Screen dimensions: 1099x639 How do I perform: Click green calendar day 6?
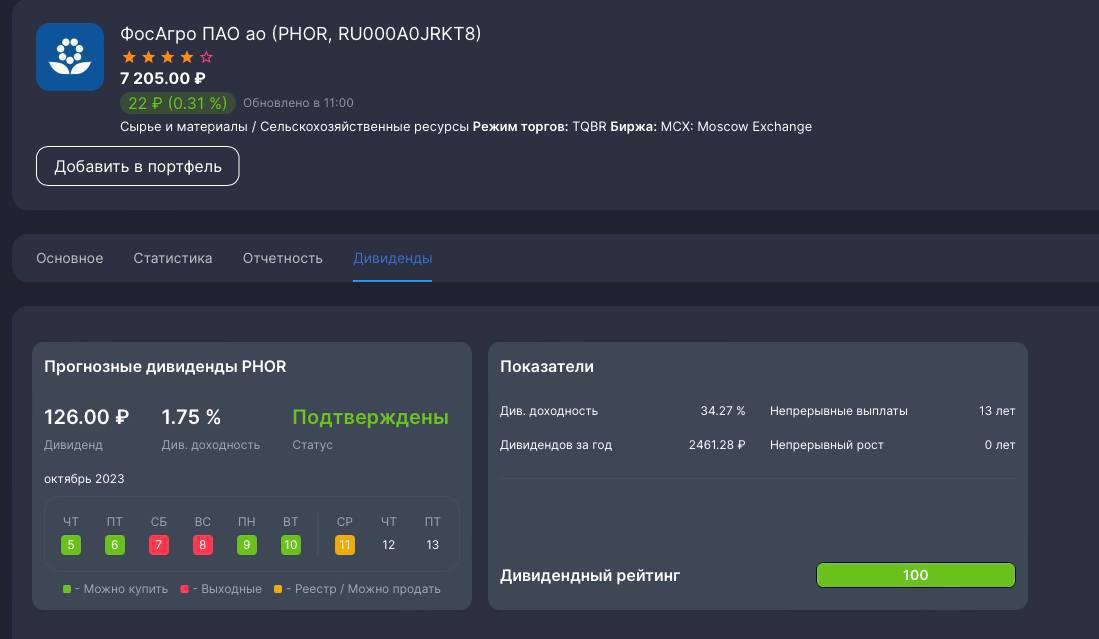(115, 545)
